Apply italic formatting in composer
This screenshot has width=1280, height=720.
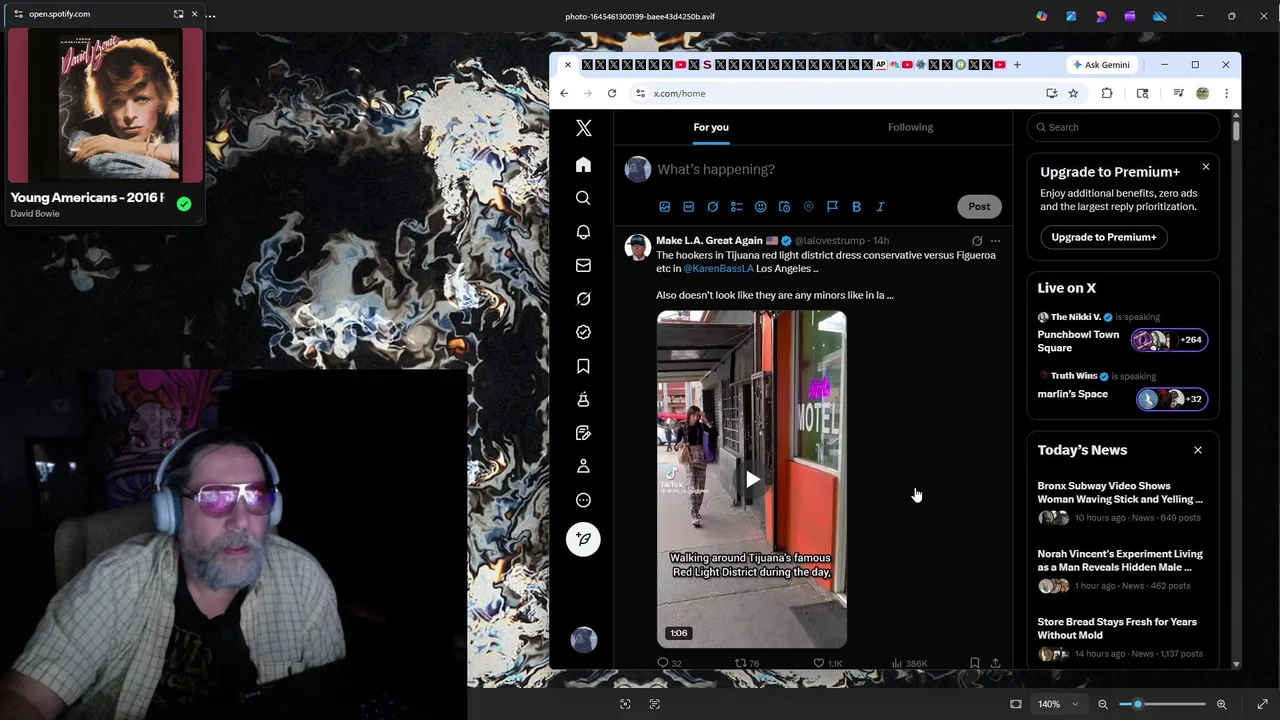point(880,207)
